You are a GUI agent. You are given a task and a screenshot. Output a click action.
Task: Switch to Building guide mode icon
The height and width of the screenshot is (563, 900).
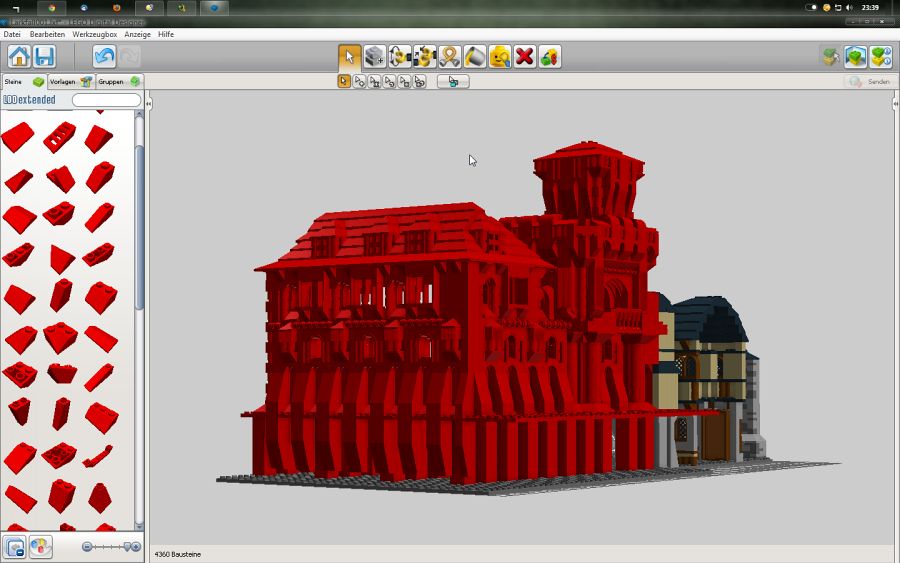(880, 56)
